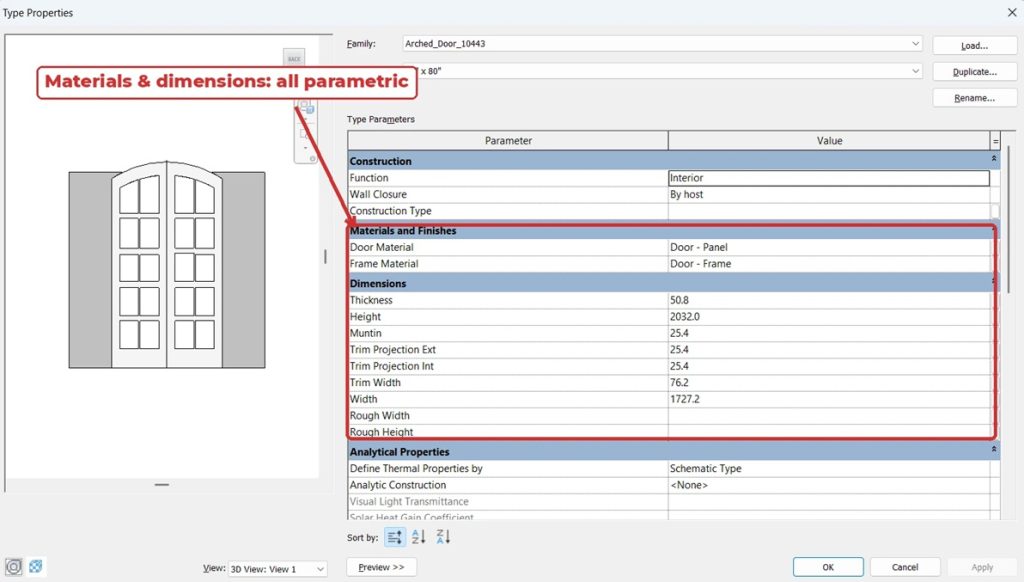Click the Dimensions group header
The width and height of the screenshot is (1024, 582).
click(x=669, y=283)
